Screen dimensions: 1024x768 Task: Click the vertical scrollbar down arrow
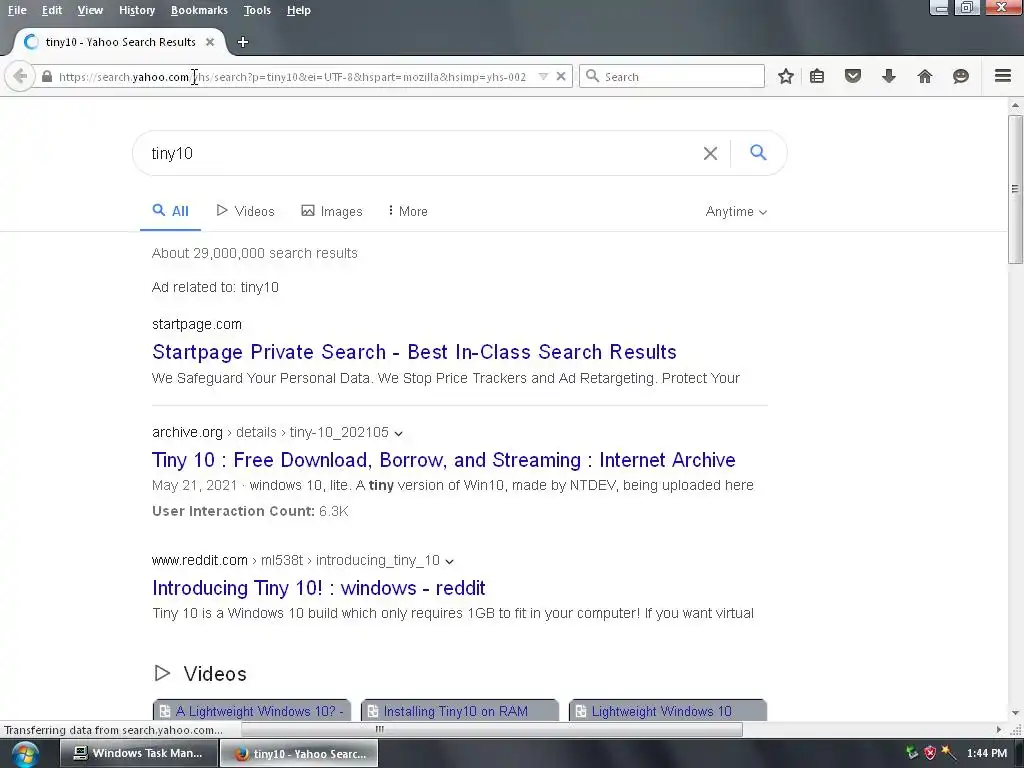1015,713
